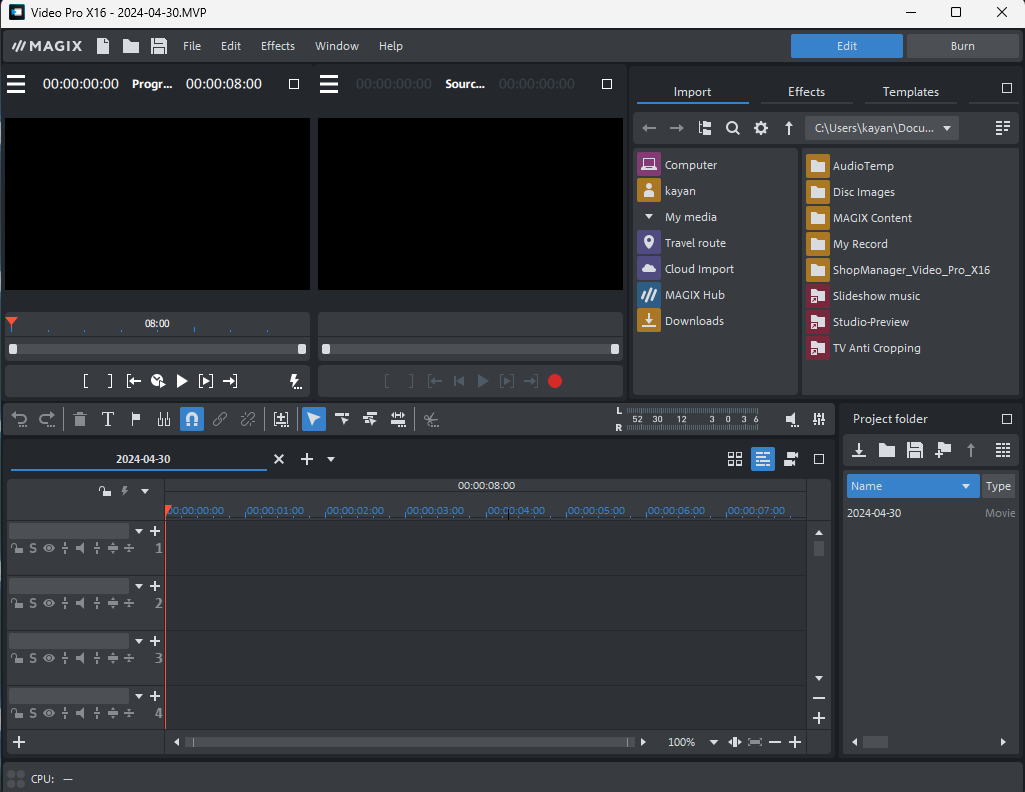1025x792 pixels.
Task: Click the lightning bolt icon in the program monitor
Action: coord(295,381)
